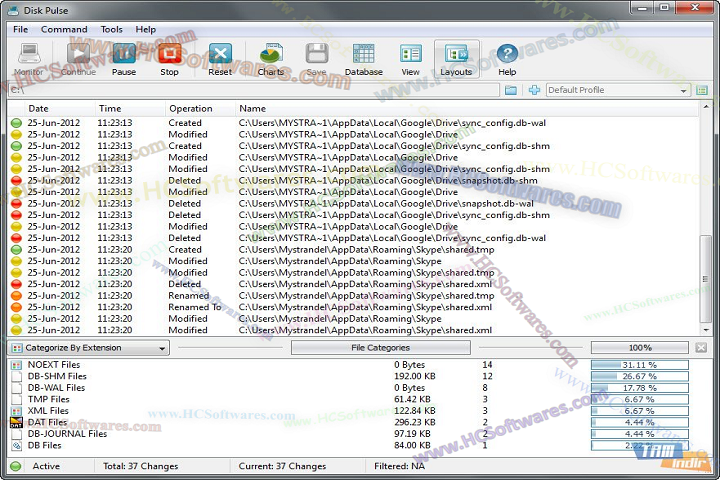Click the TMP Files category icon
Screen dimensions: 720x480
(x=17, y=400)
